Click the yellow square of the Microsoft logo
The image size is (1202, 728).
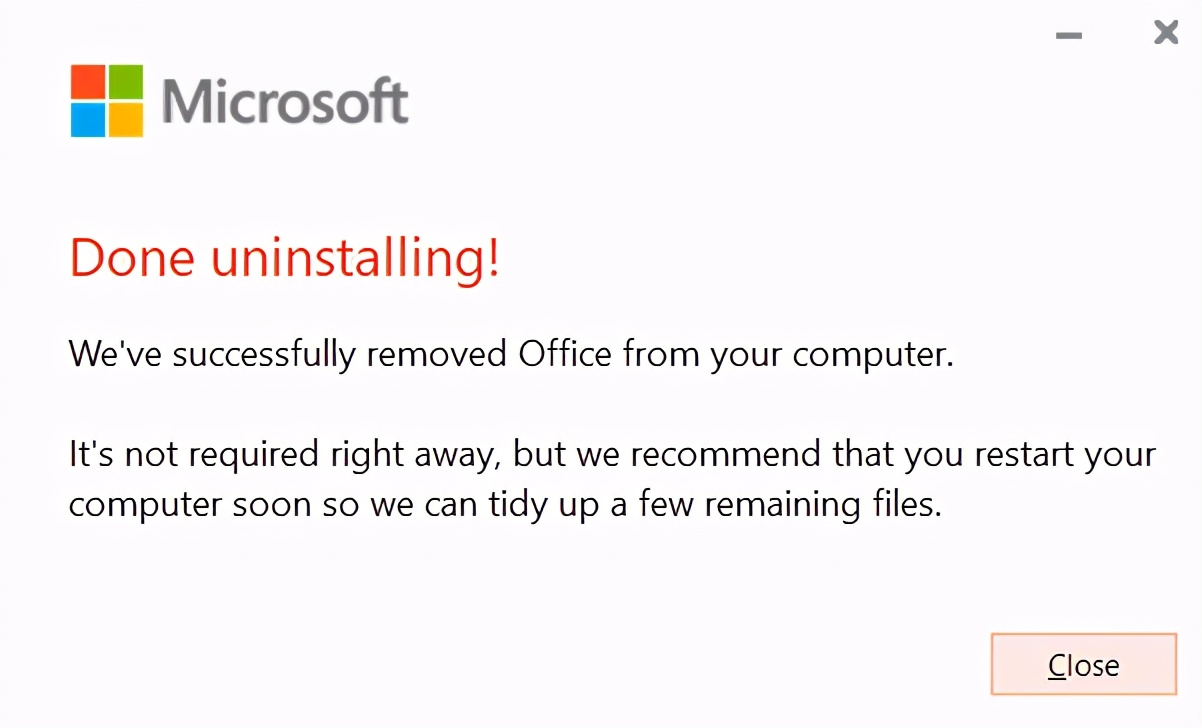click(x=126, y=118)
